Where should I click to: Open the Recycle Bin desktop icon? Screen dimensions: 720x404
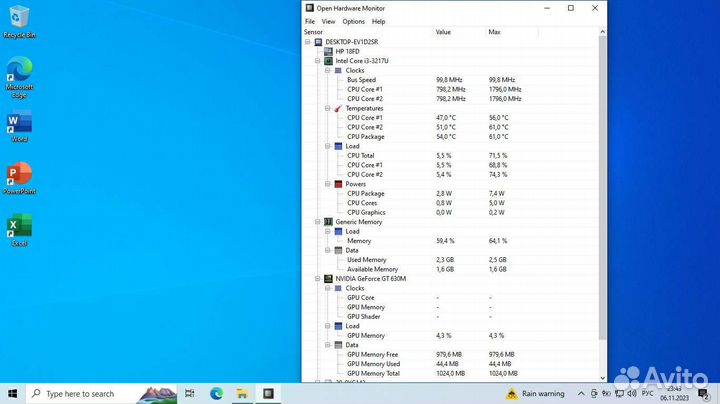(19, 22)
